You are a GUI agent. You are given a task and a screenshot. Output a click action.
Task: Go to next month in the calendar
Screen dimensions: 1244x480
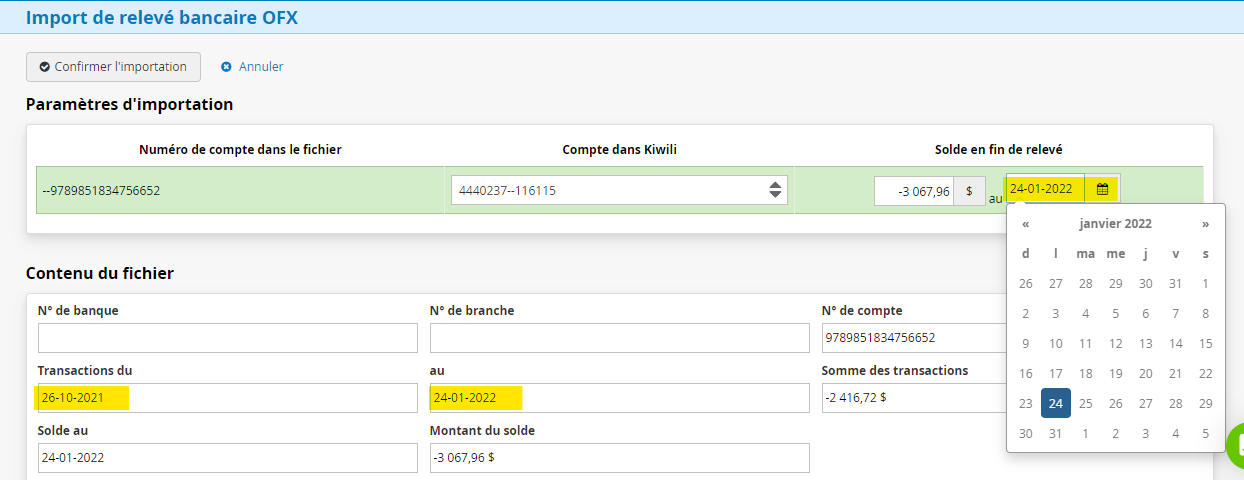[1205, 224]
